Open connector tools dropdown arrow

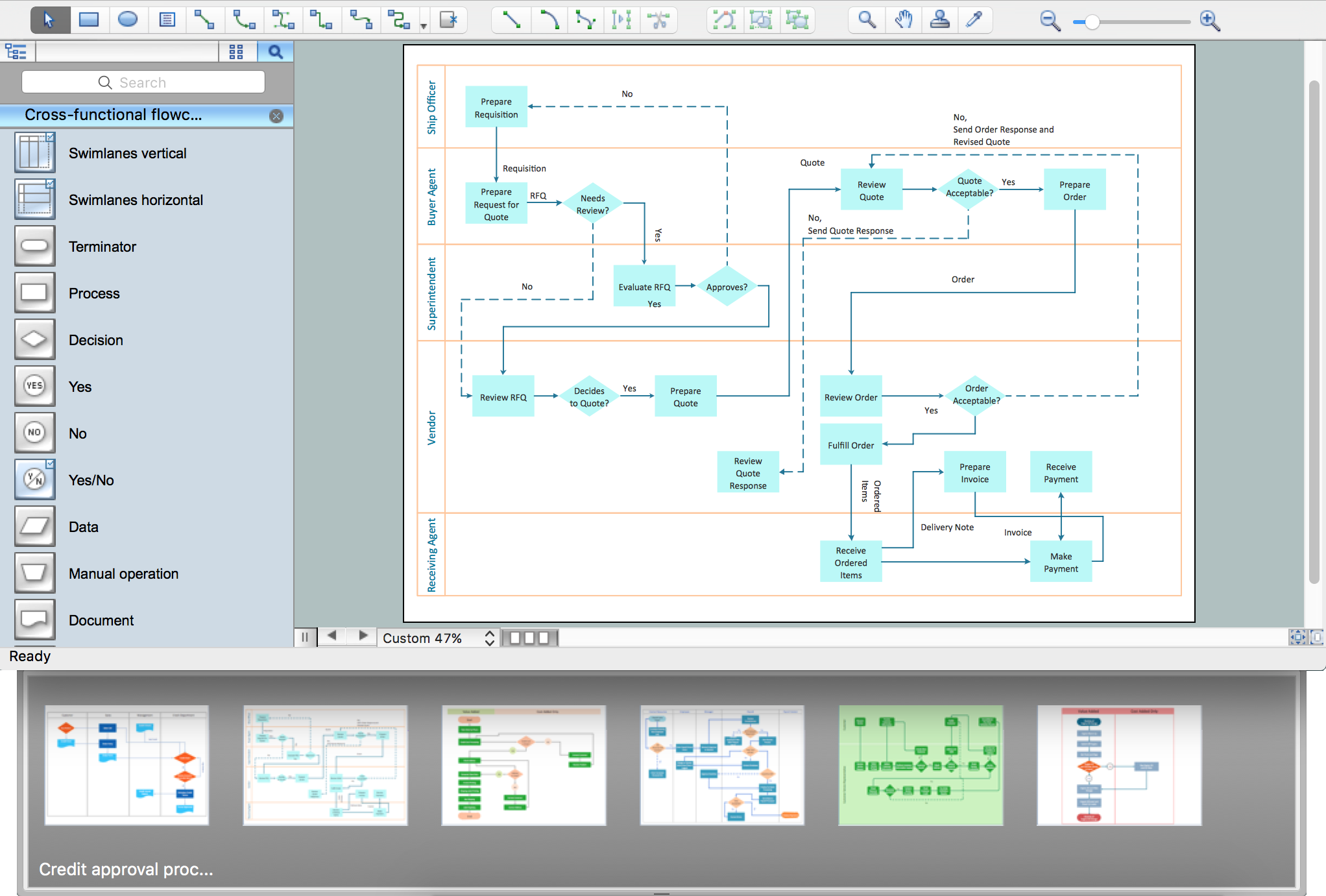(x=424, y=27)
